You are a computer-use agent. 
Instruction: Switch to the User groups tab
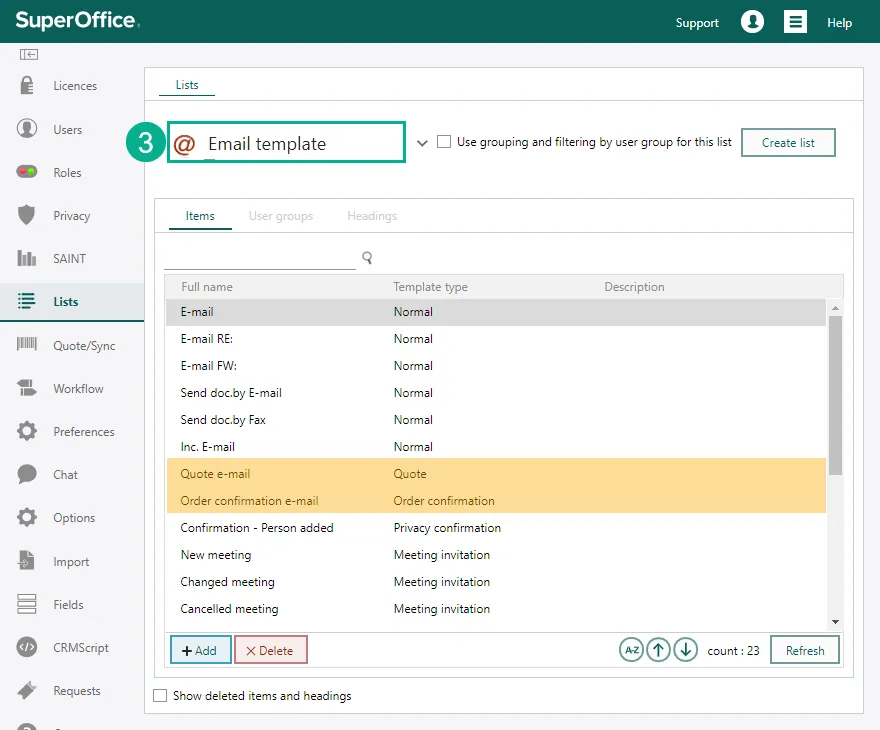pos(280,216)
